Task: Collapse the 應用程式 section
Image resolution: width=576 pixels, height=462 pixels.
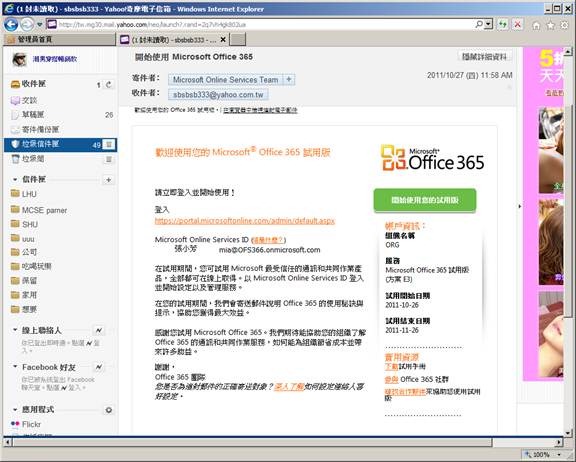Action: [15, 409]
